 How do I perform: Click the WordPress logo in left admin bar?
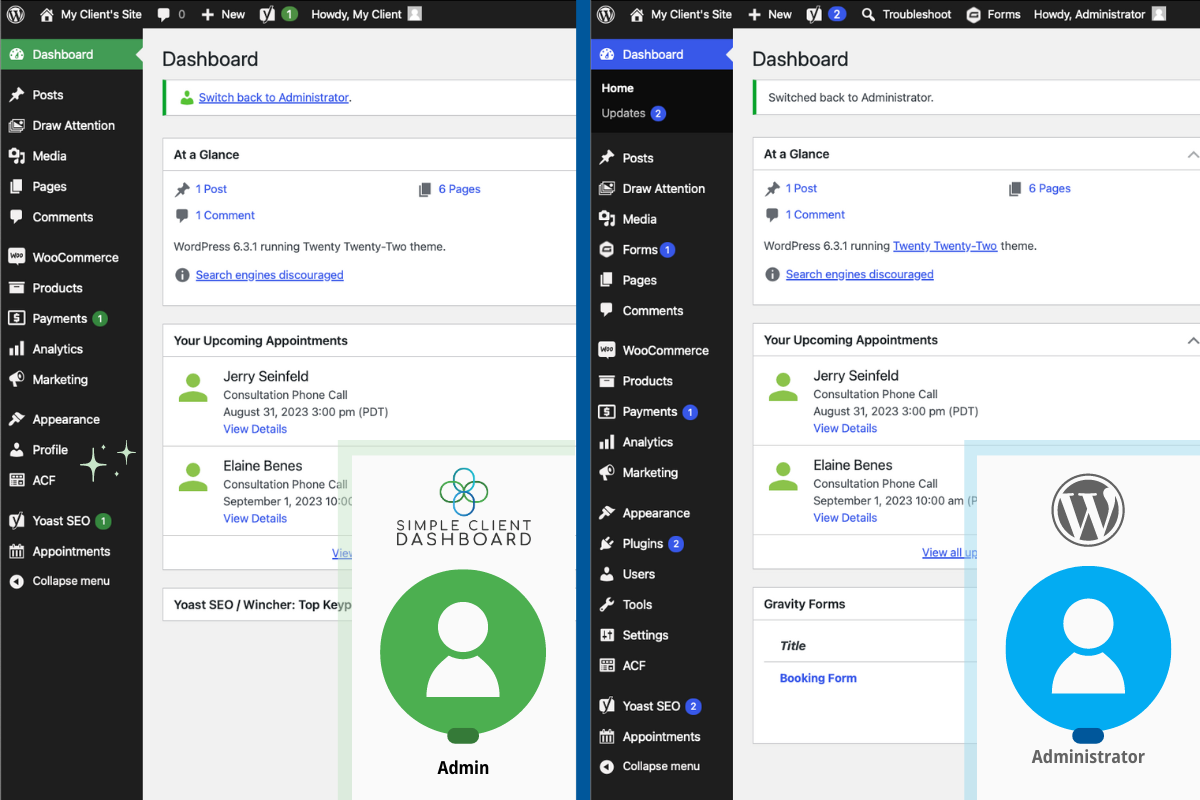pos(16,14)
